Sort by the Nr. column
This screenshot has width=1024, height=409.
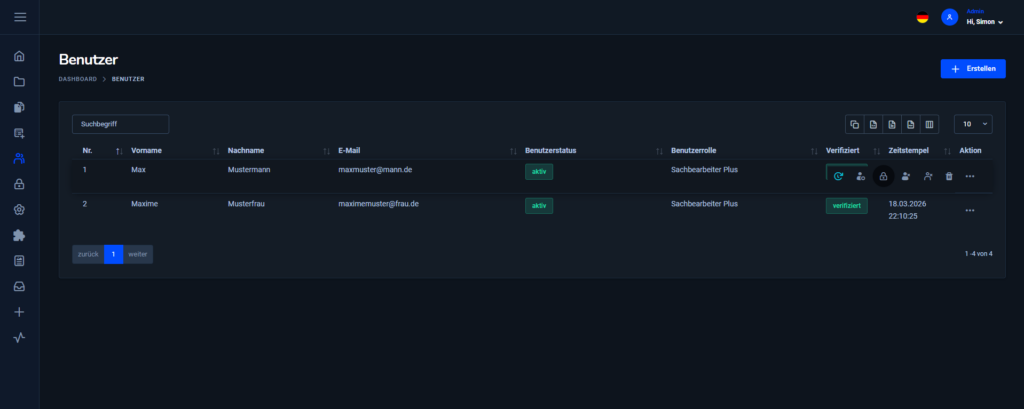[119, 151]
